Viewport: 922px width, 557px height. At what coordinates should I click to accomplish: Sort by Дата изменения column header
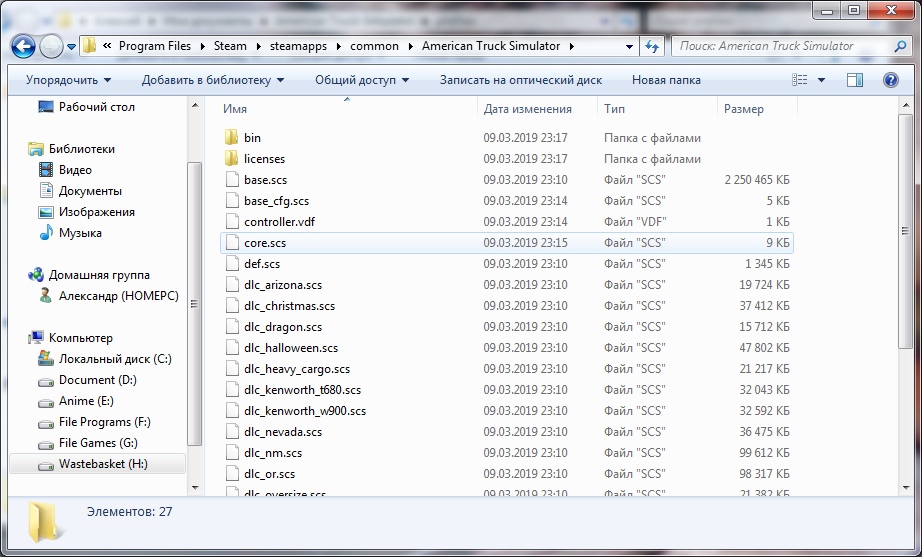pyautogui.click(x=537, y=109)
